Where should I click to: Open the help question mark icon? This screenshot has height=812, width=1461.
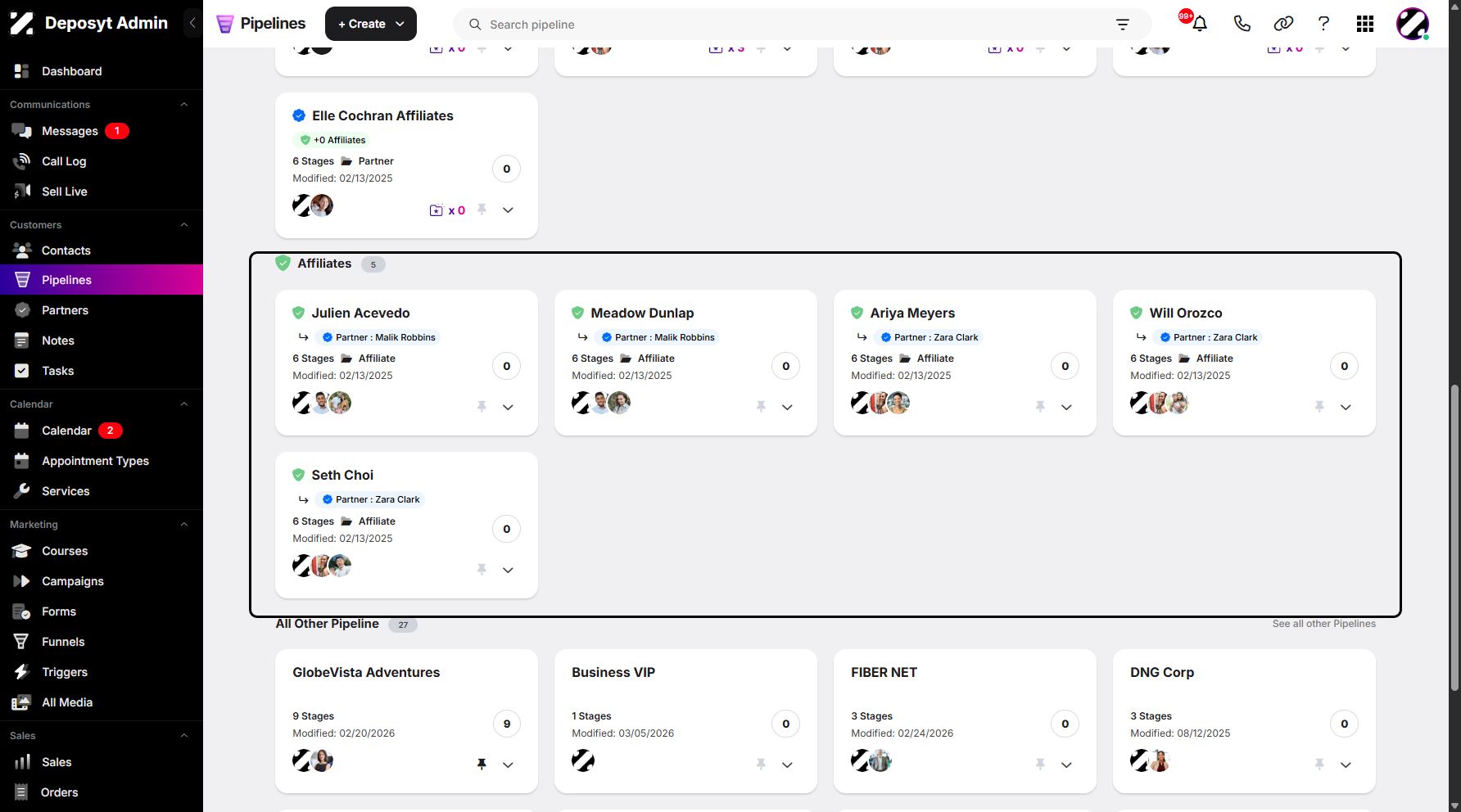click(x=1323, y=24)
